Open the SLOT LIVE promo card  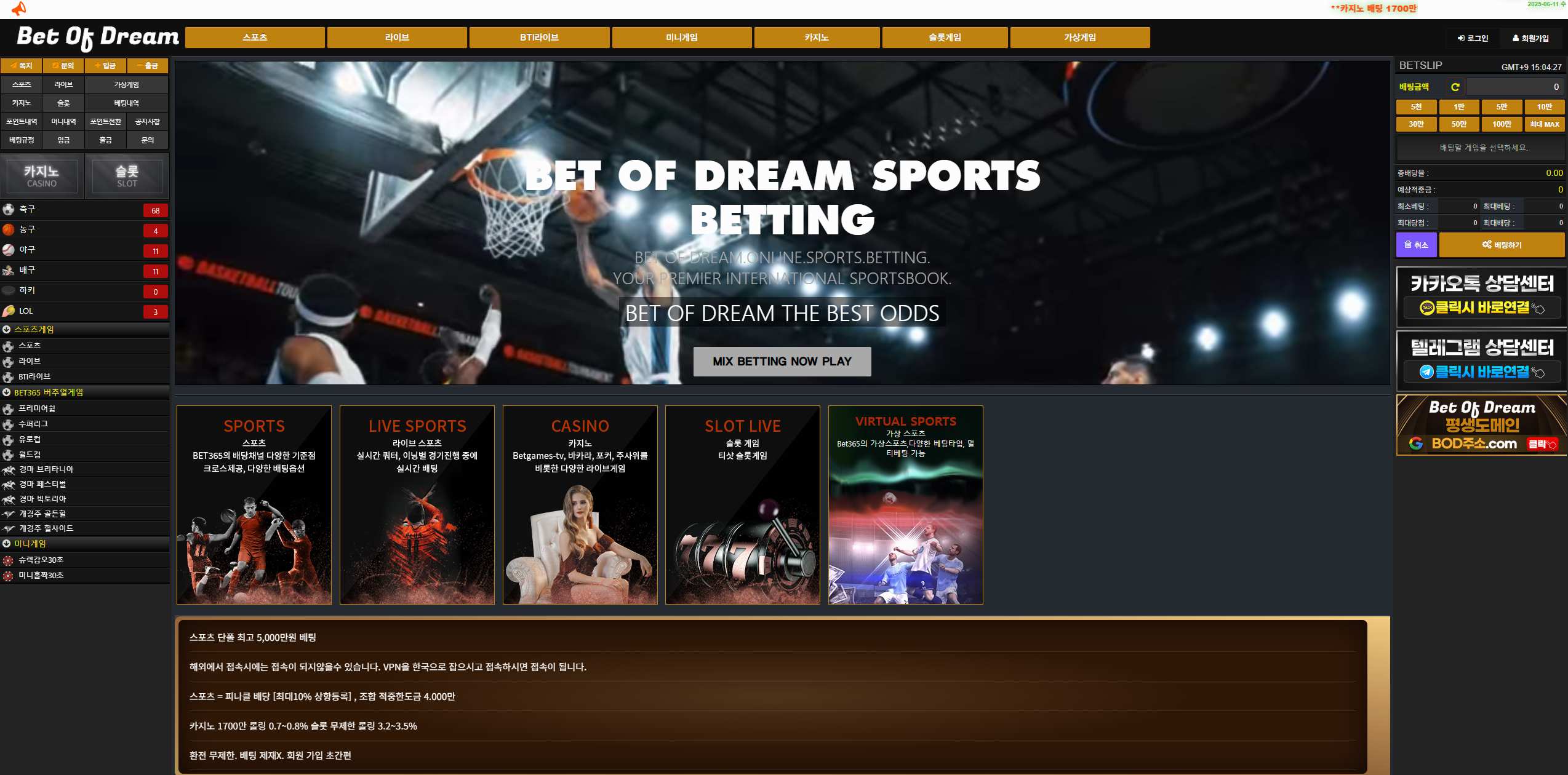(743, 505)
